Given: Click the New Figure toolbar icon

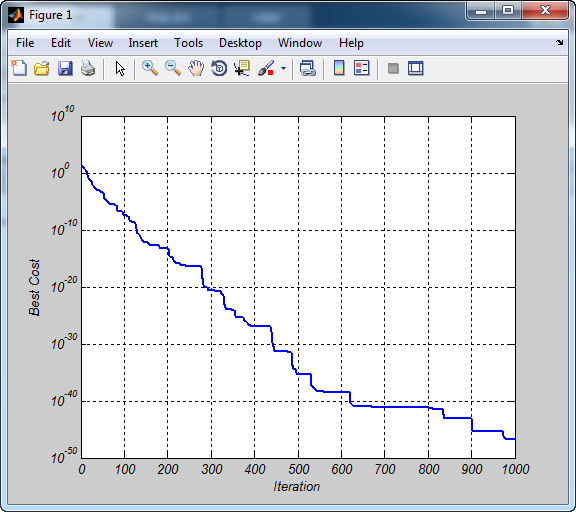Looking at the screenshot, I should click(x=19, y=68).
